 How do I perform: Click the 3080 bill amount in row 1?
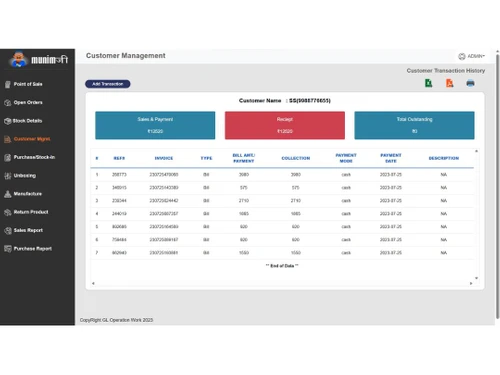click(x=244, y=175)
